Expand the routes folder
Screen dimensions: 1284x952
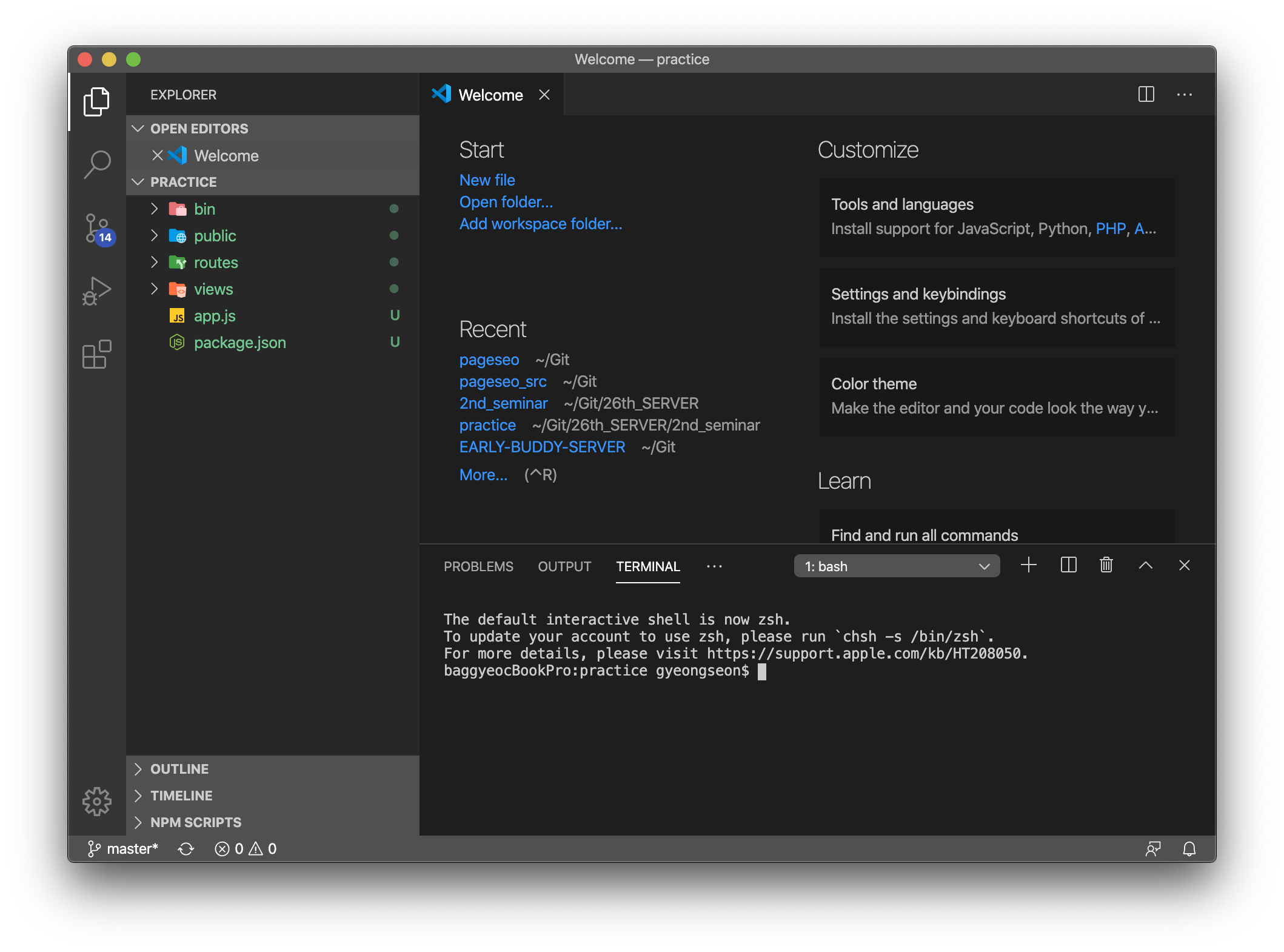tap(216, 263)
